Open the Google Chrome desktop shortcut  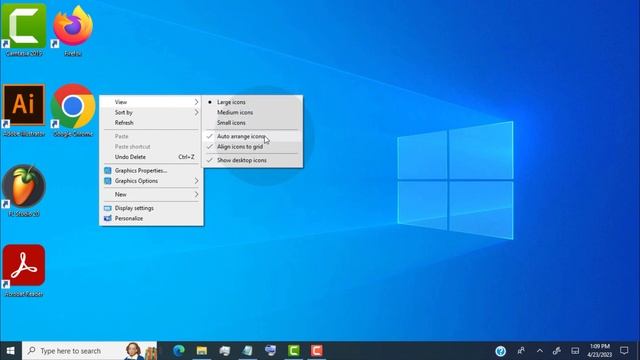coord(73,109)
